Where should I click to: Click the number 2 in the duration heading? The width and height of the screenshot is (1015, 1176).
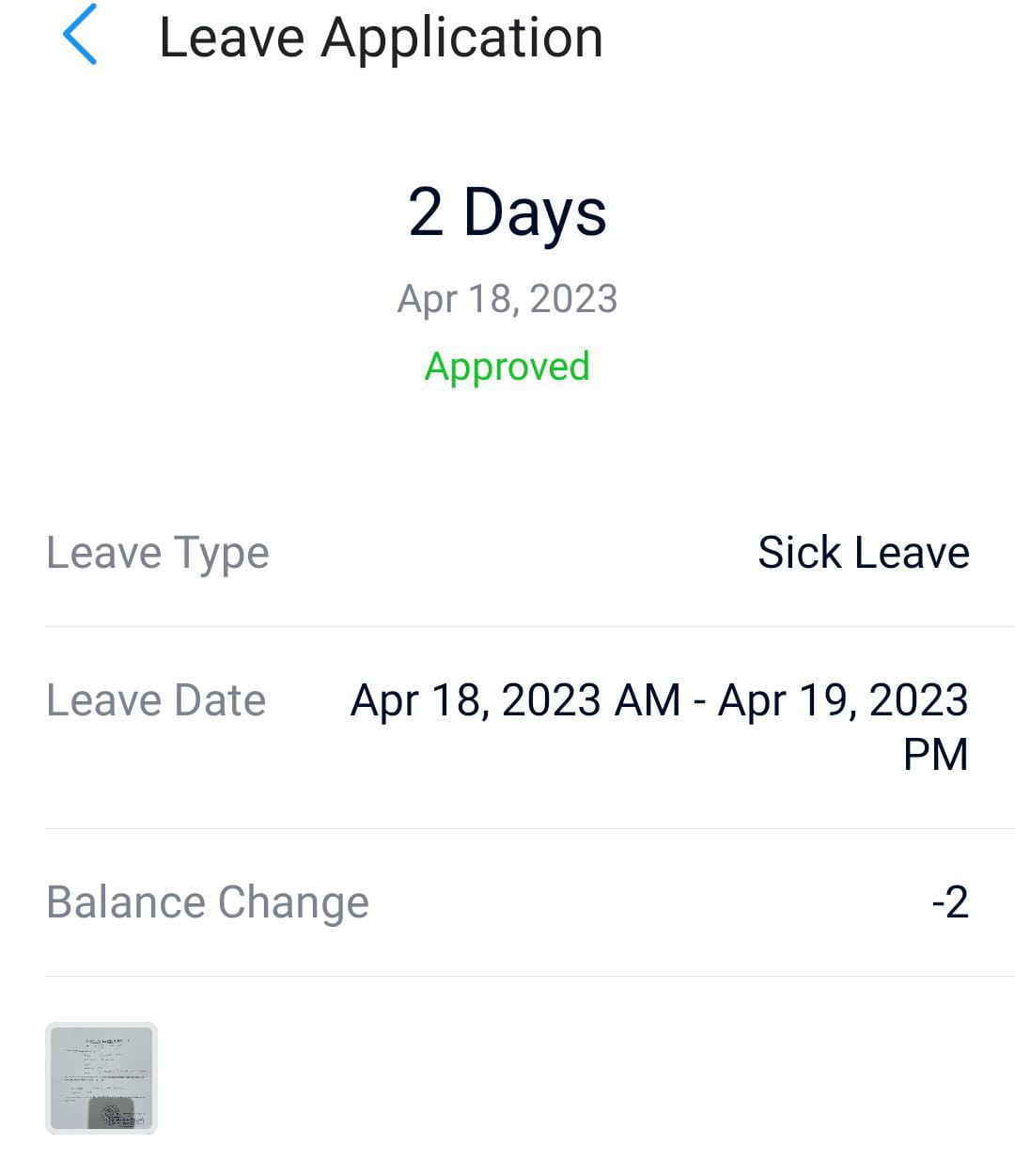[x=426, y=212]
